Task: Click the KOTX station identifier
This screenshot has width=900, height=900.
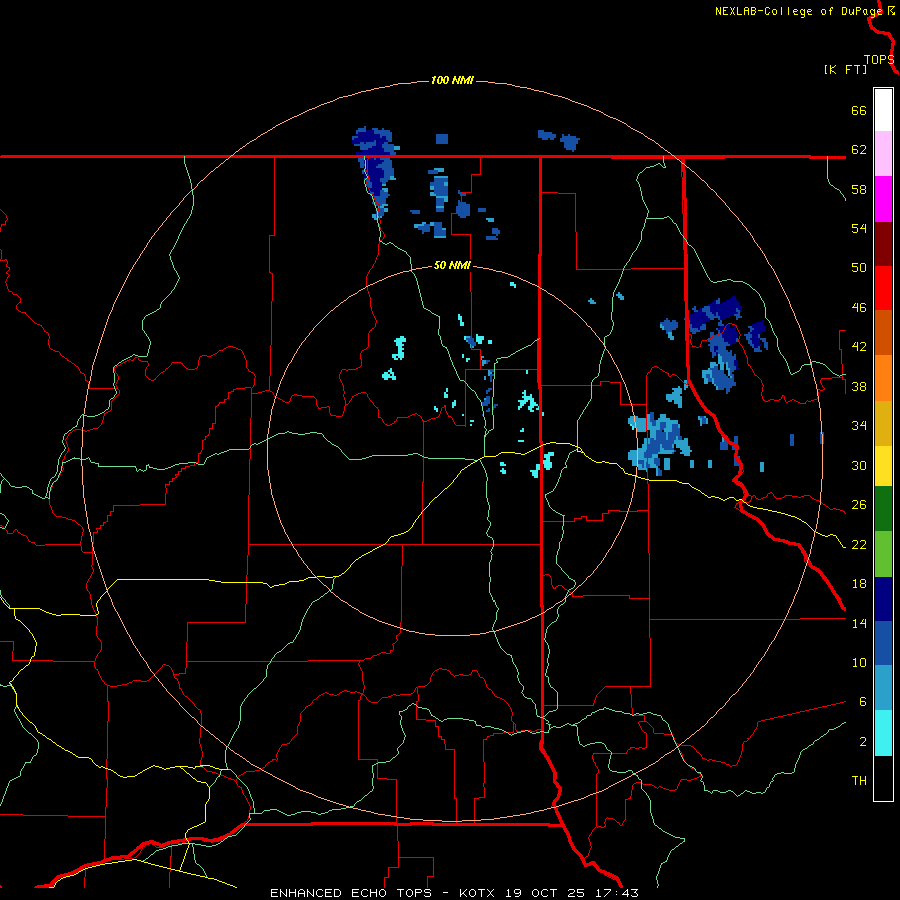Action: click(478, 893)
